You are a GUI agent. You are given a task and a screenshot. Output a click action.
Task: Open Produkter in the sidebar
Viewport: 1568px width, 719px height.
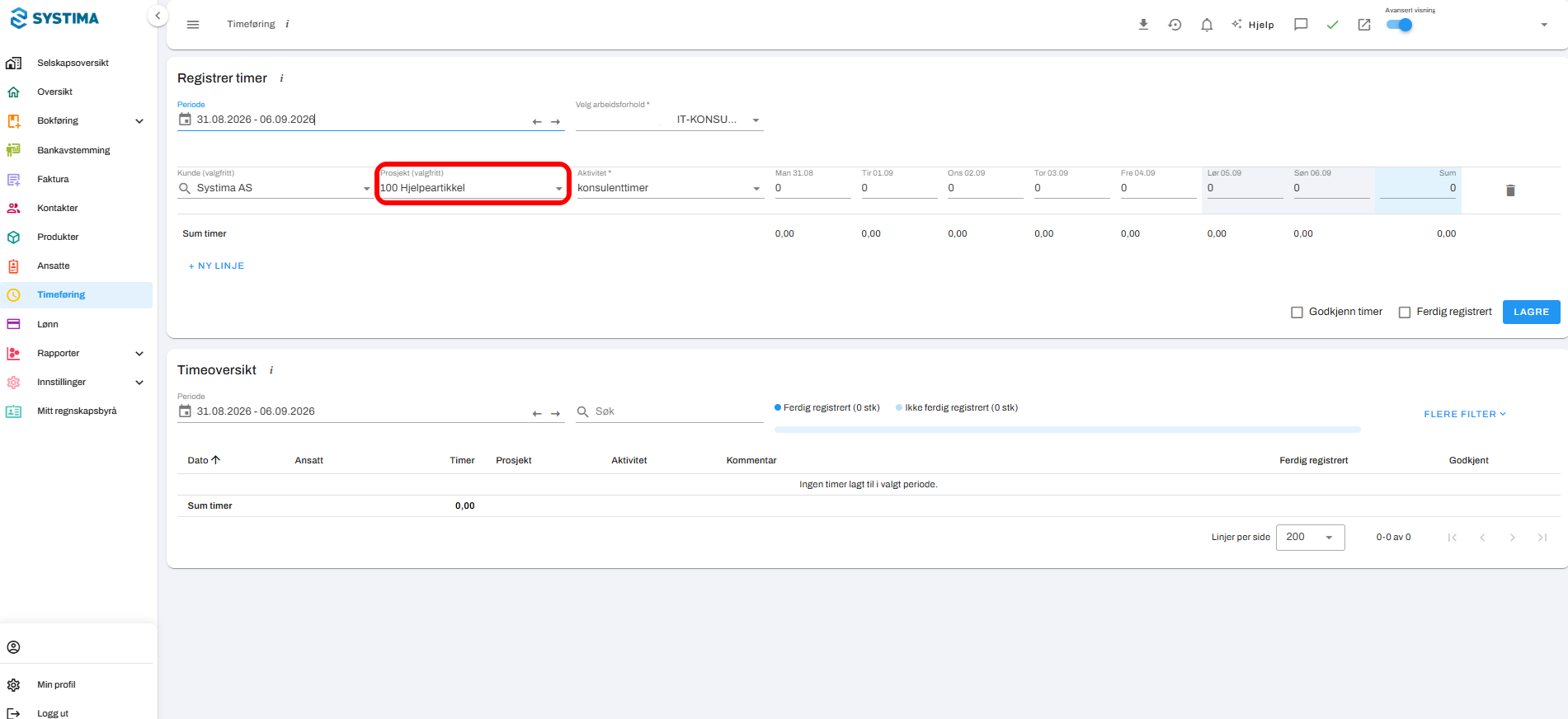coord(58,237)
